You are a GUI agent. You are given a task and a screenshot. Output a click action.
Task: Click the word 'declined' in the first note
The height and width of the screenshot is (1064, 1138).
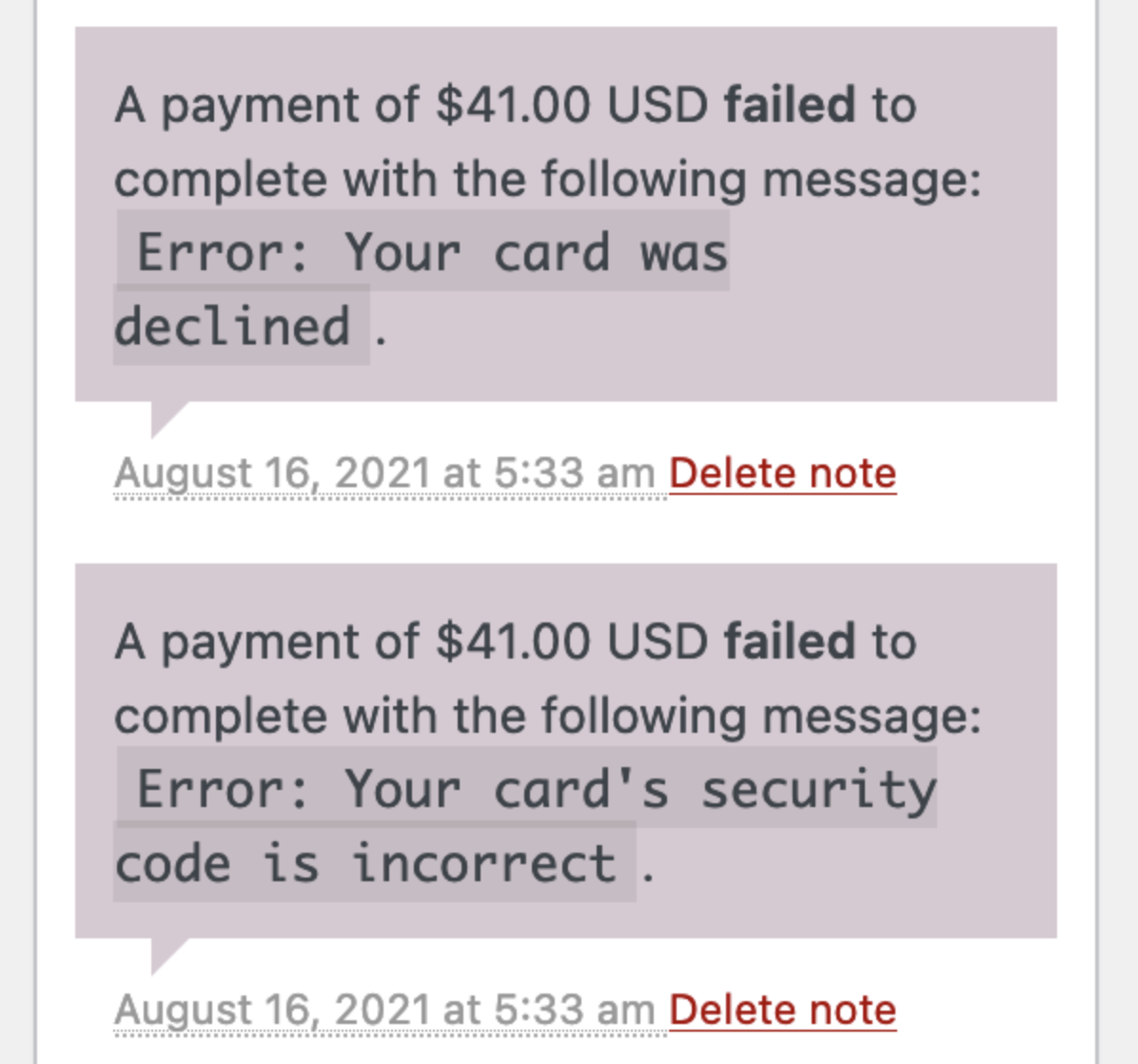coord(232,326)
